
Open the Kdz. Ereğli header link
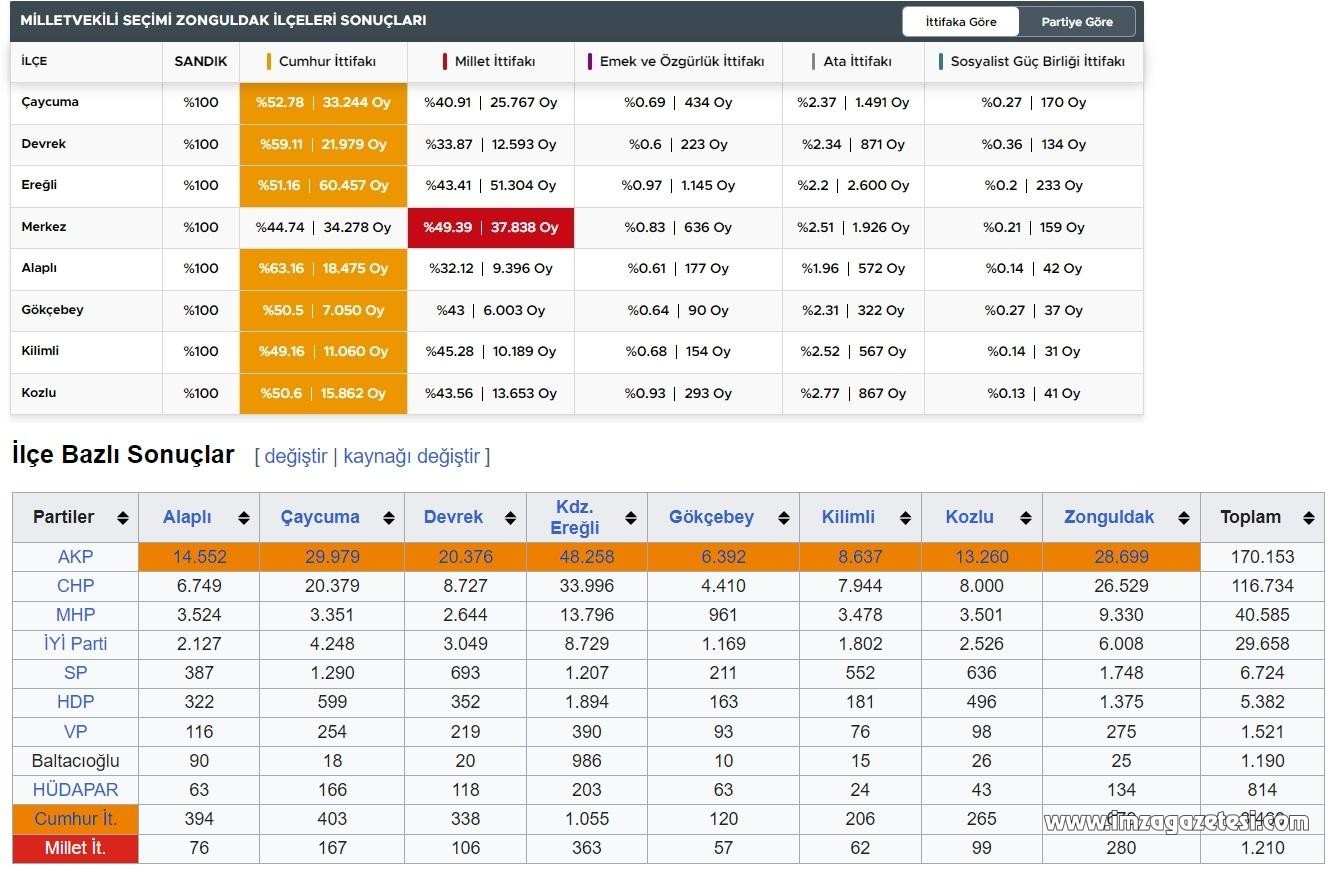(x=575, y=517)
